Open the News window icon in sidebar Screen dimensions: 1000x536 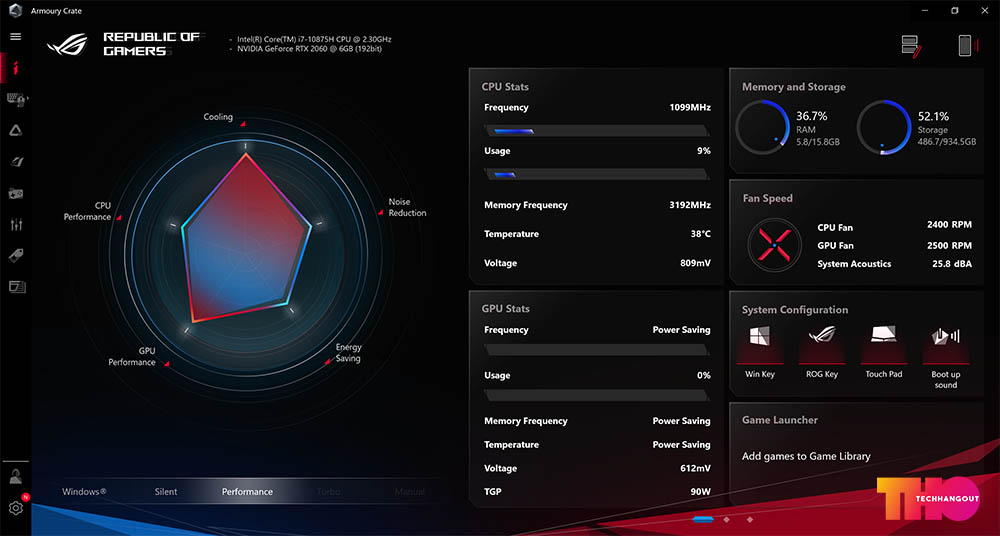pyautogui.click(x=17, y=287)
